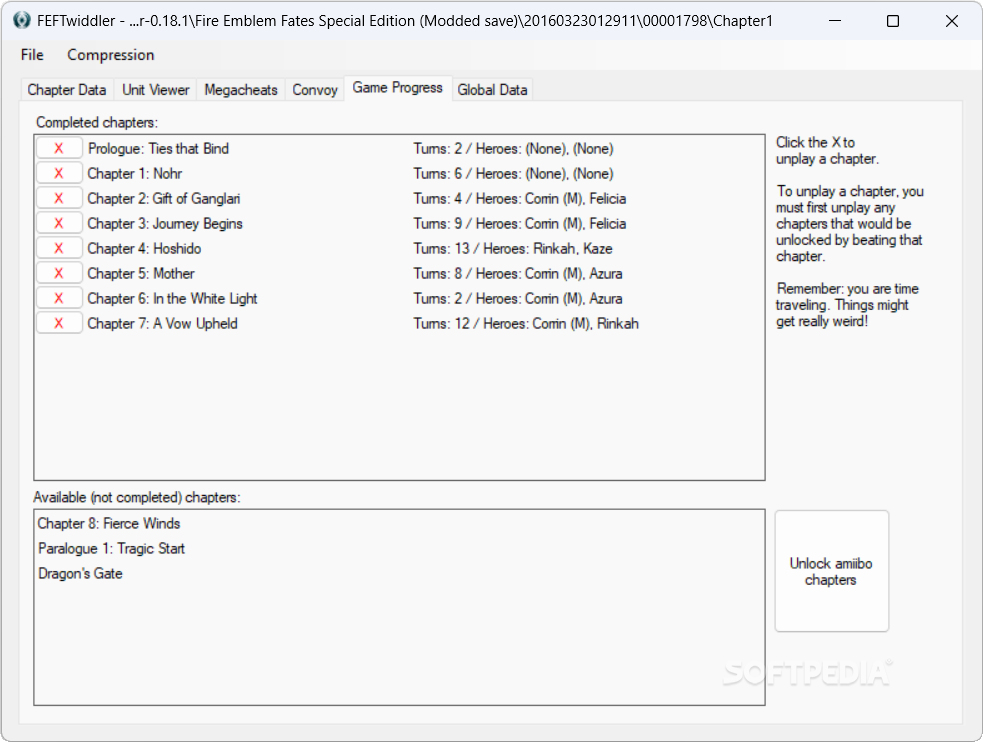Click Unlock amiibo chapters button
This screenshot has width=983, height=742.
[x=831, y=571]
